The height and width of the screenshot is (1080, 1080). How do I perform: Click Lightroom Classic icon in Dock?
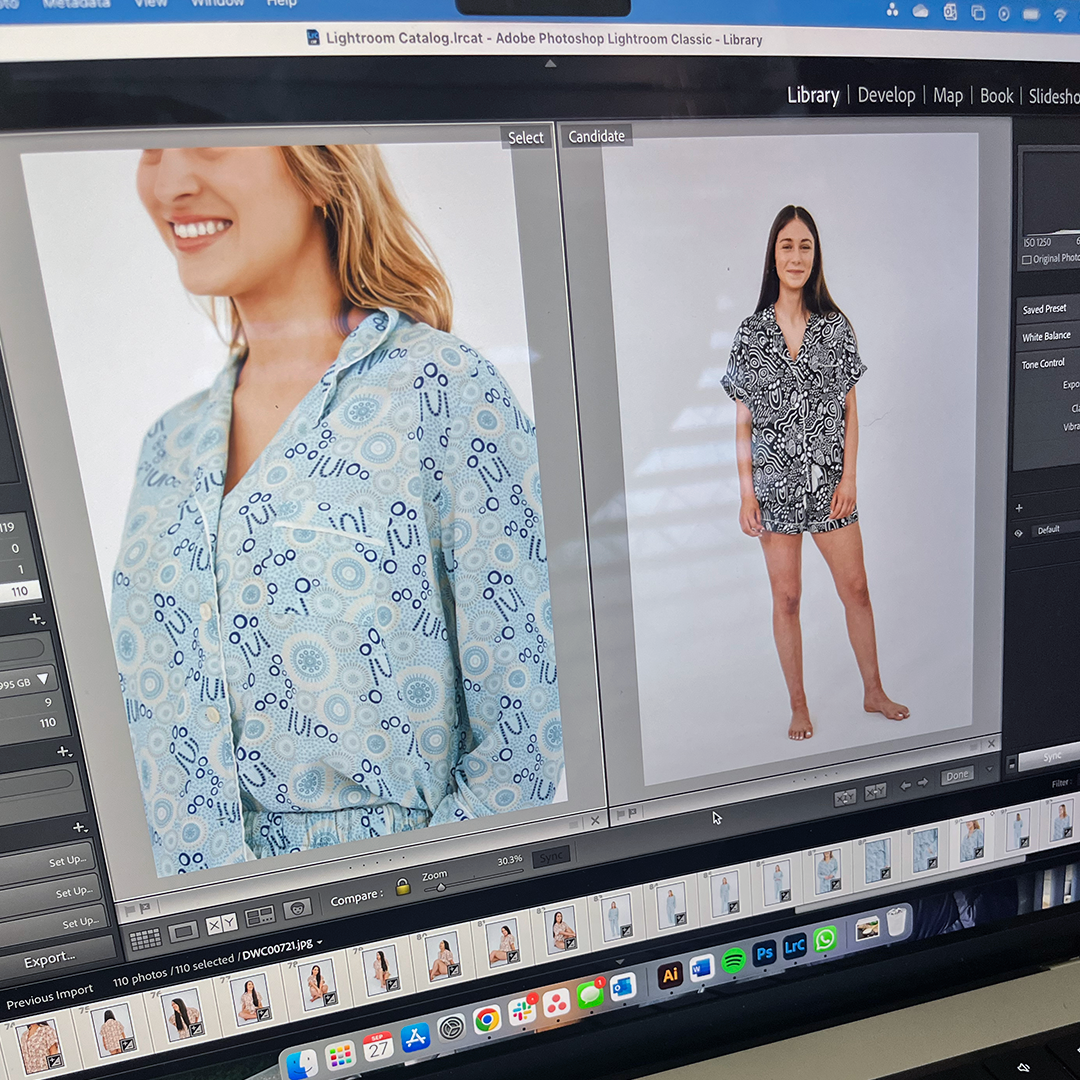(794, 946)
